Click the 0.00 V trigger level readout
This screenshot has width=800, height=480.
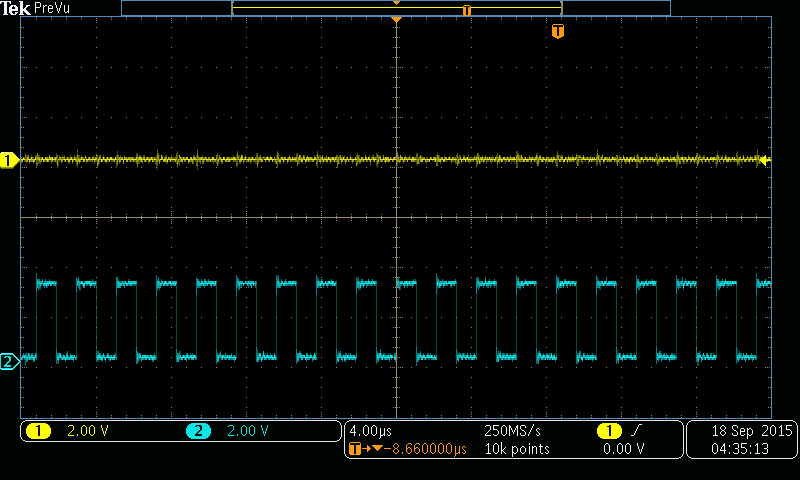623,449
